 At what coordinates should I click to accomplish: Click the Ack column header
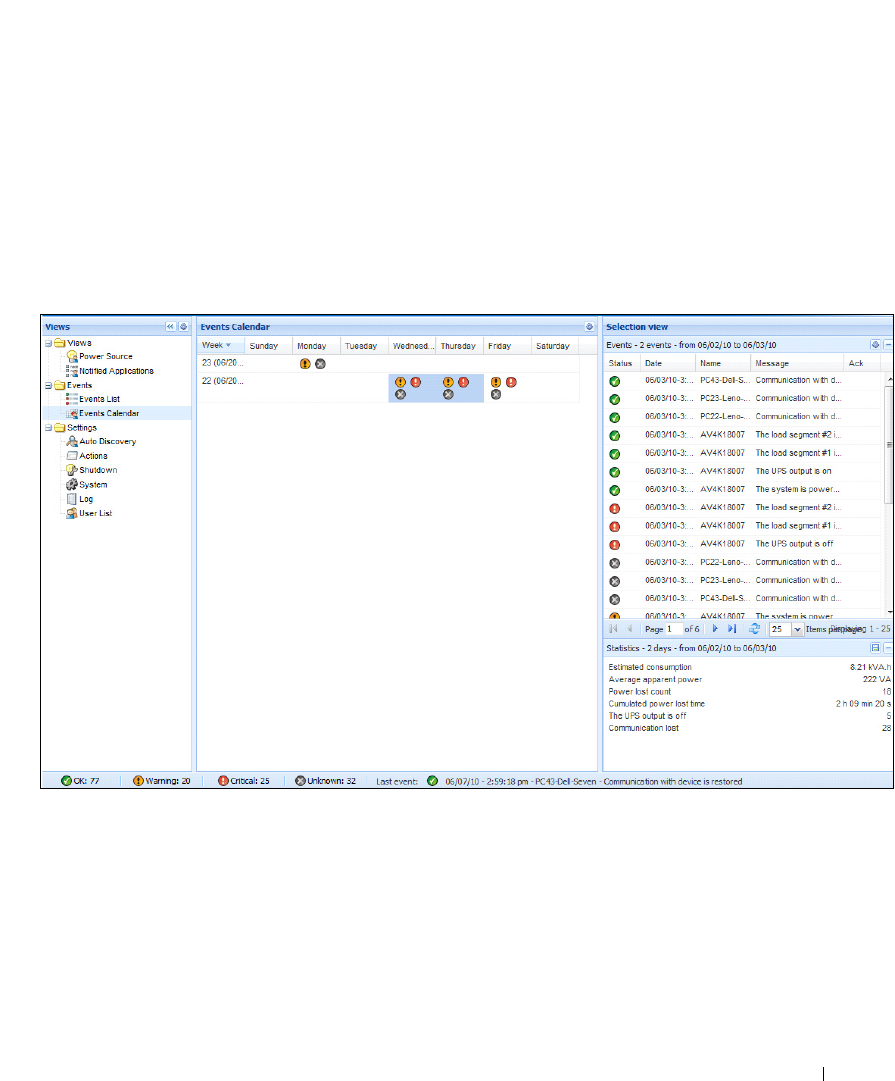862,363
